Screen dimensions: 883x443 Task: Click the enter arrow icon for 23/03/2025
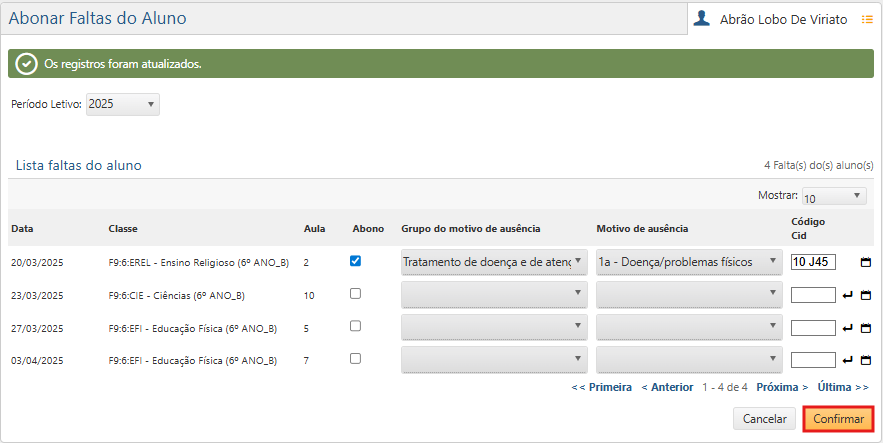[848, 295]
